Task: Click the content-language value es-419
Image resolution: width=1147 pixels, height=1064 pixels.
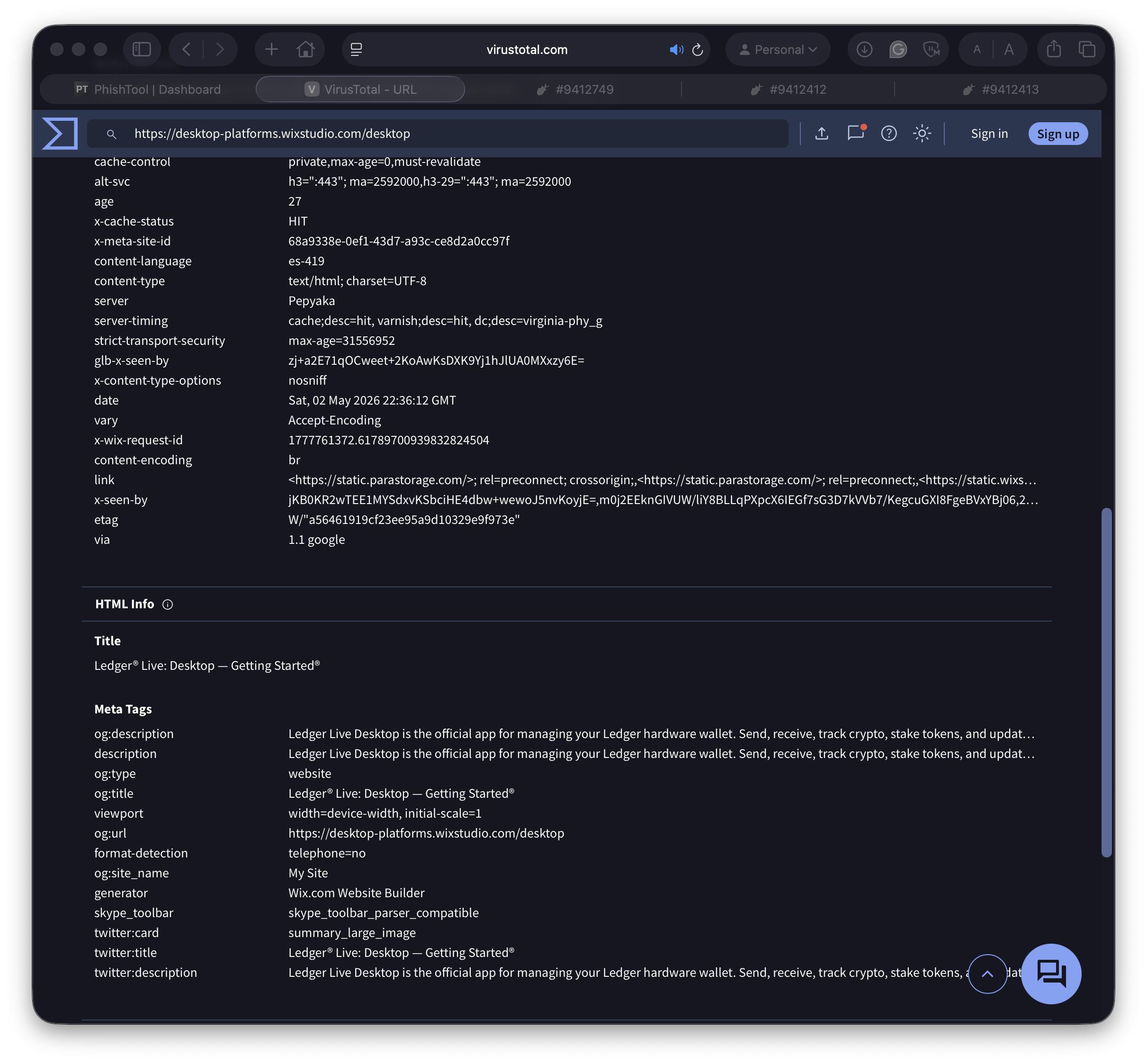Action: (x=306, y=261)
